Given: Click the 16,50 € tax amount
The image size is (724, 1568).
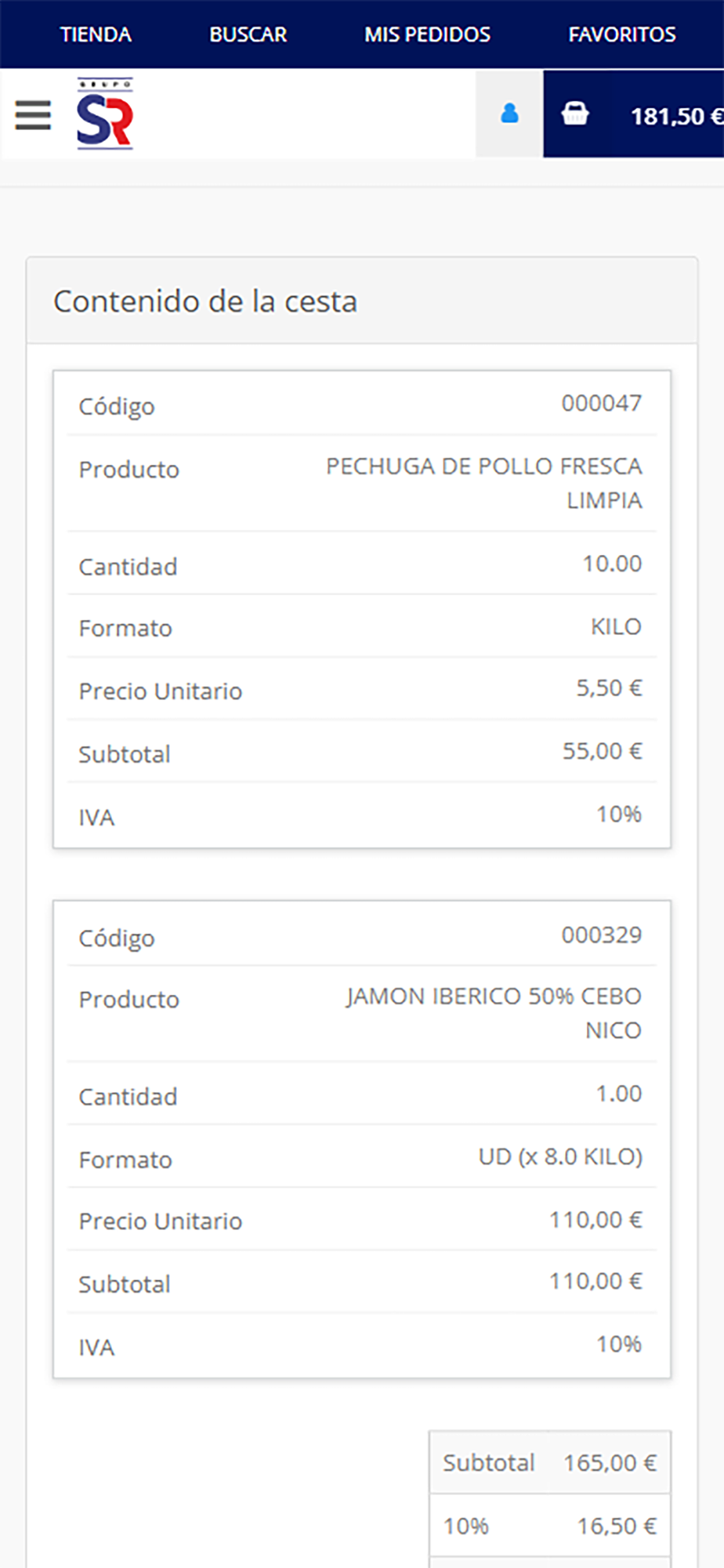Looking at the screenshot, I should [x=617, y=1526].
